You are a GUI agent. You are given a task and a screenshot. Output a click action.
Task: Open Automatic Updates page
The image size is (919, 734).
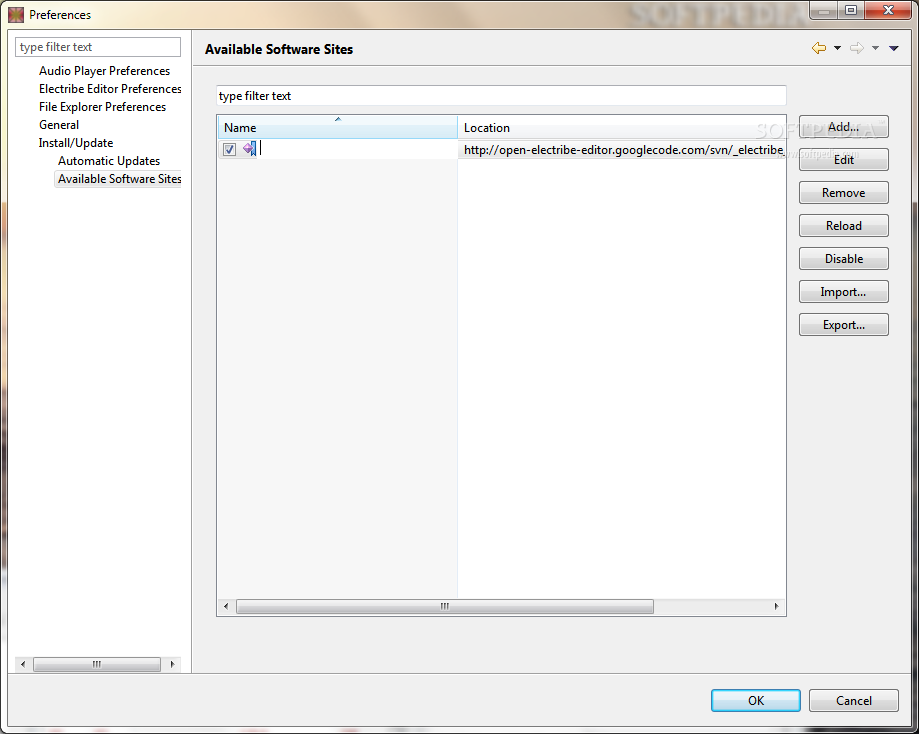click(108, 161)
